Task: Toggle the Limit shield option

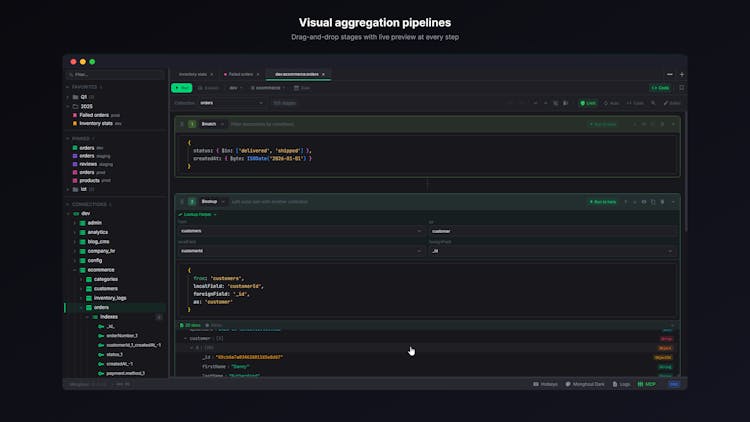Action: (x=588, y=102)
